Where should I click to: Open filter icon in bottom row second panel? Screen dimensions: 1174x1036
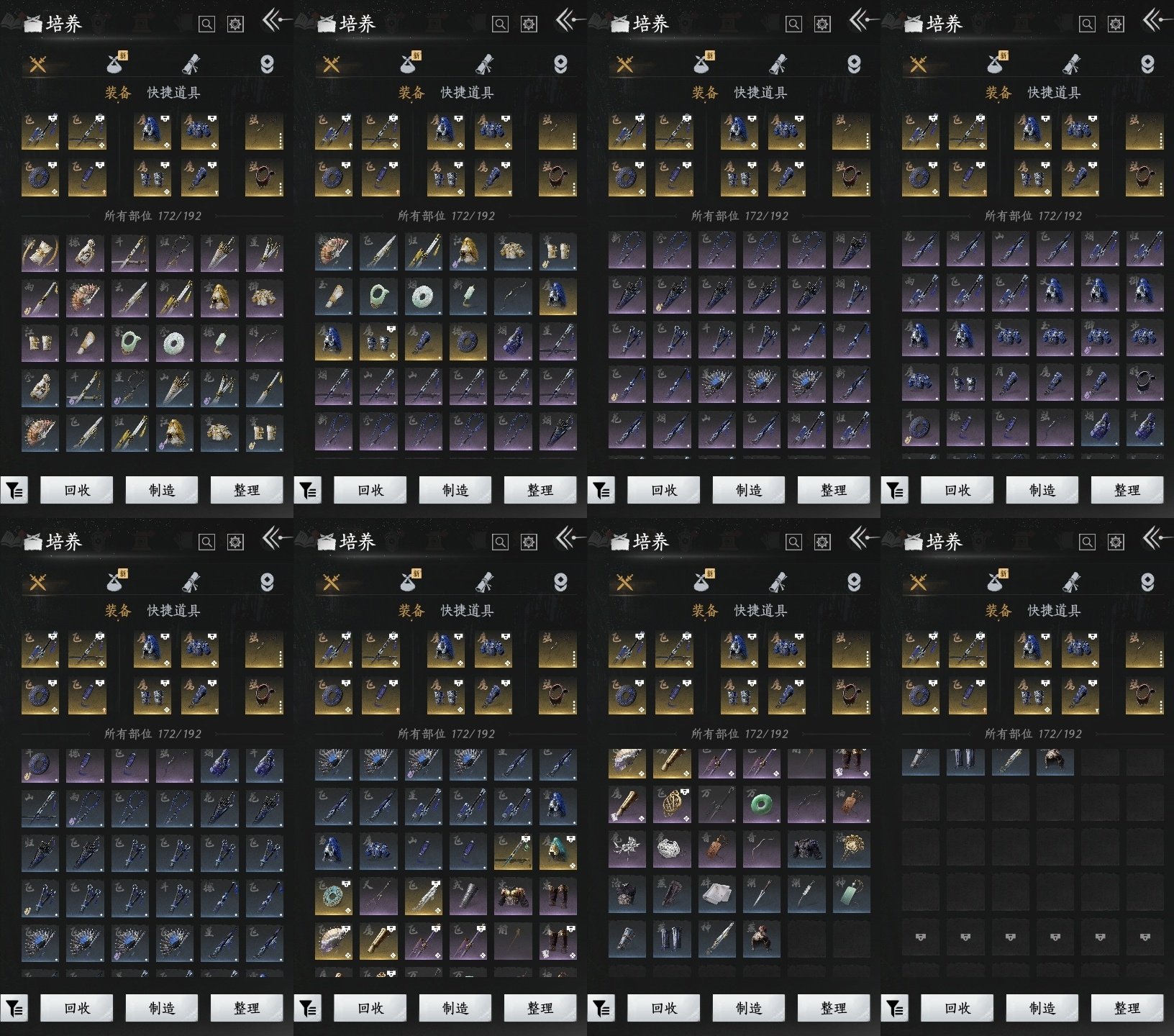[x=308, y=1009]
